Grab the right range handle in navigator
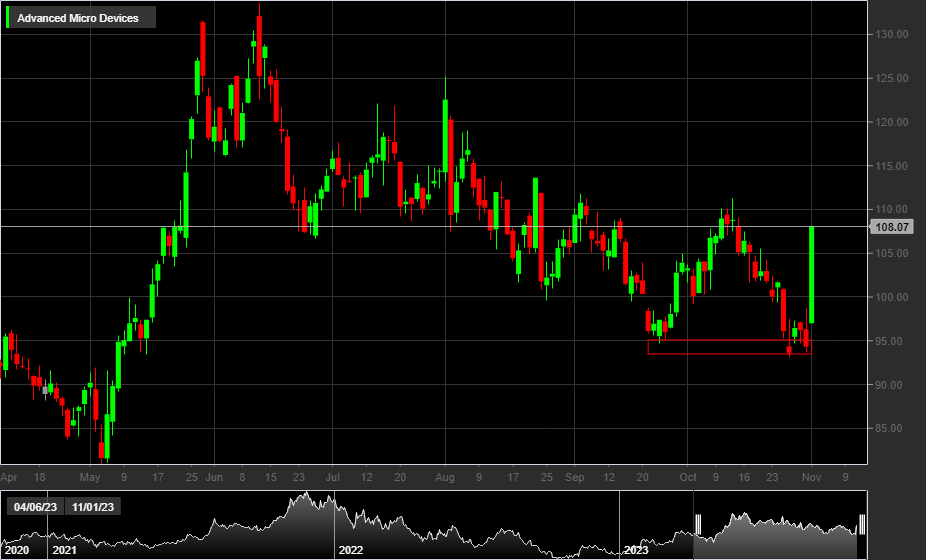The height and width of the screenshot is (560, 926). [862, 525]
